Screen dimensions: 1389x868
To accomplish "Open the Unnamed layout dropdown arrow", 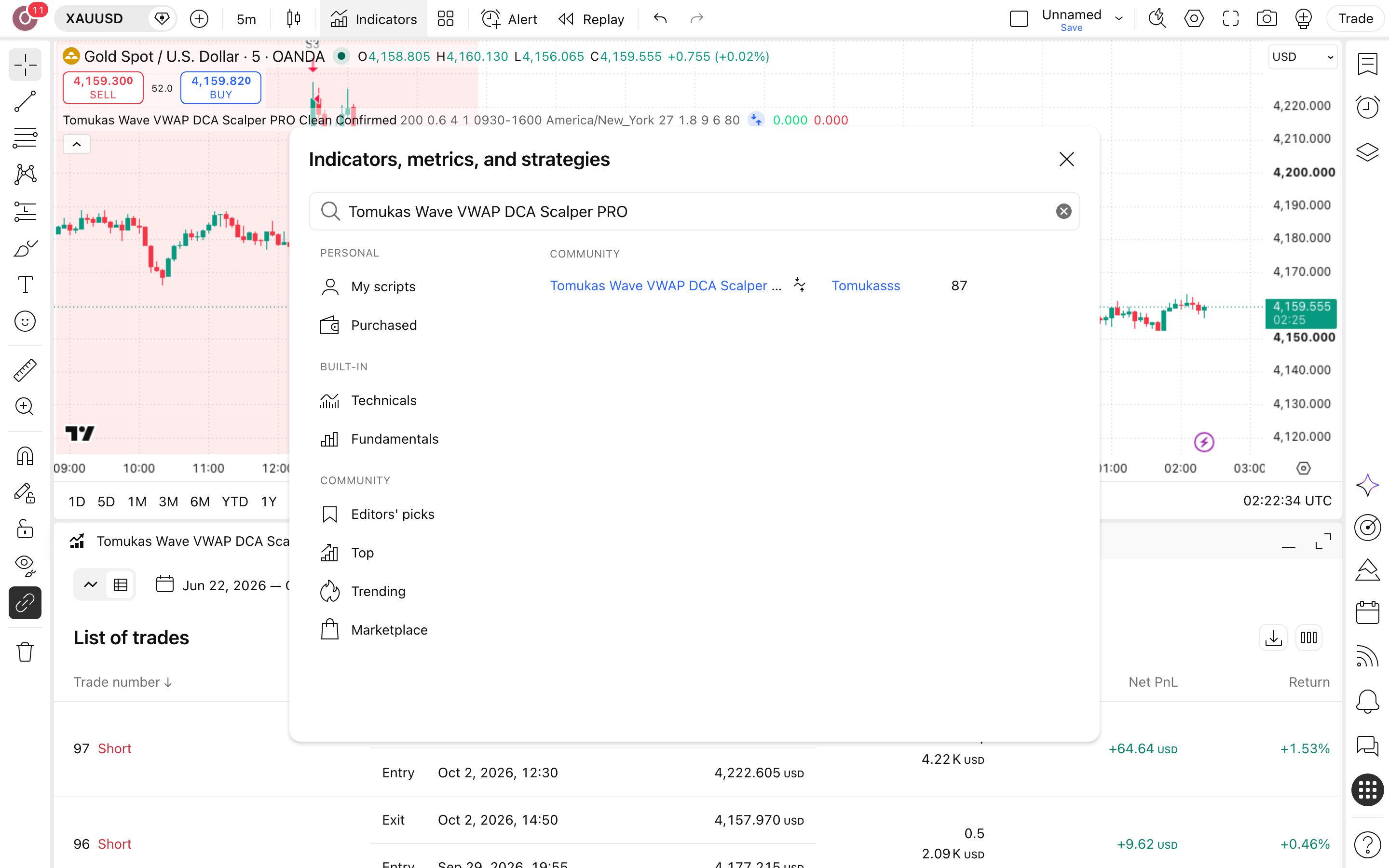I will click(1118, 19).
